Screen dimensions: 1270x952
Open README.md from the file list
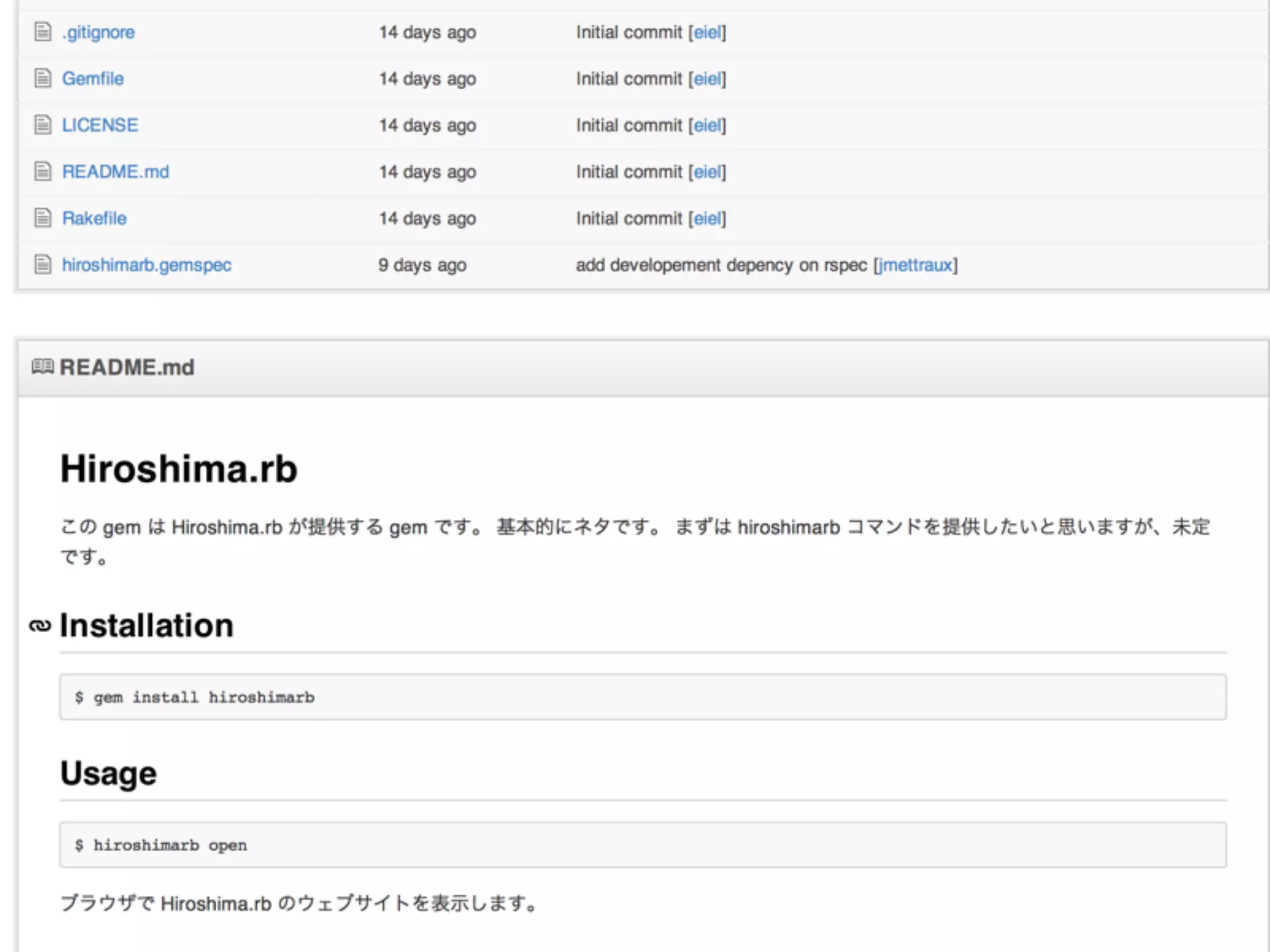click(x=115, y=172)
